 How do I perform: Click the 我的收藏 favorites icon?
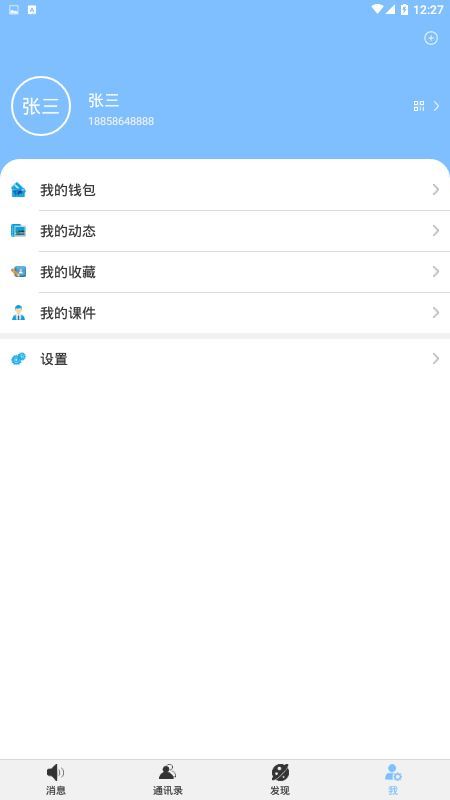tap(18, 272)
